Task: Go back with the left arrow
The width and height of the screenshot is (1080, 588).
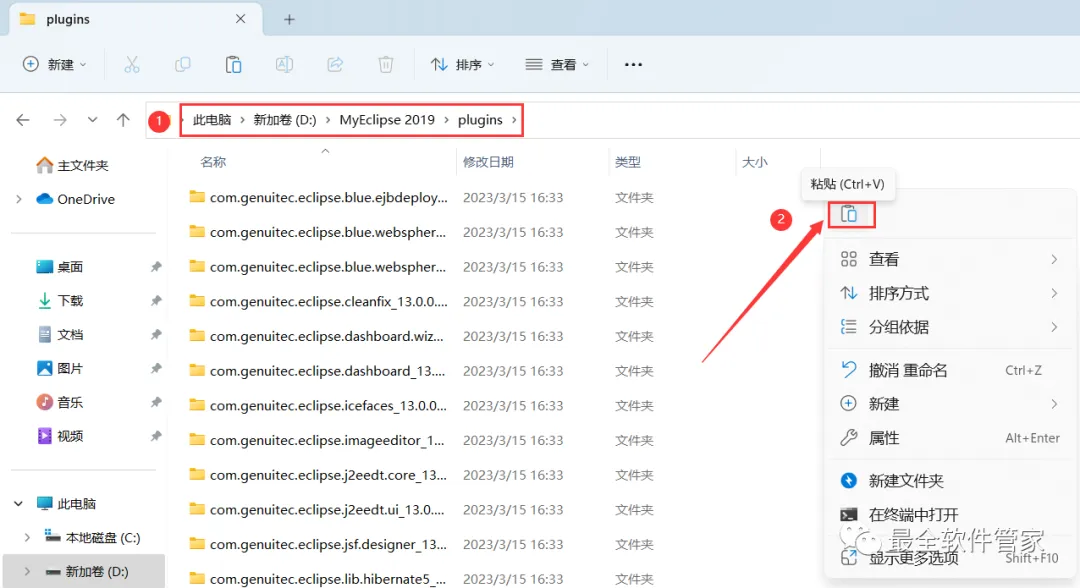Action: pyautogui.click(x=23, y=120)
